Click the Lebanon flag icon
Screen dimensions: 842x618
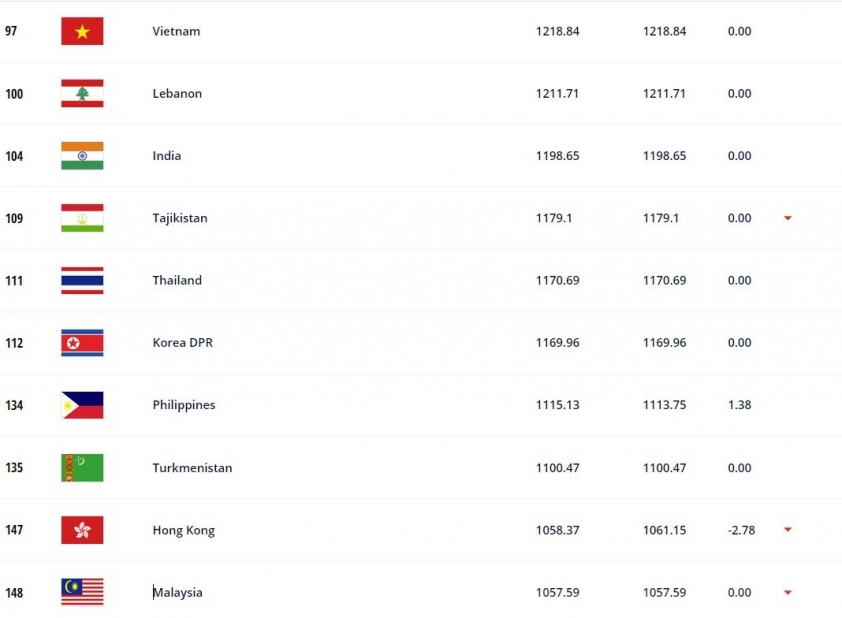pyautogui.click(x=82, y=93)
